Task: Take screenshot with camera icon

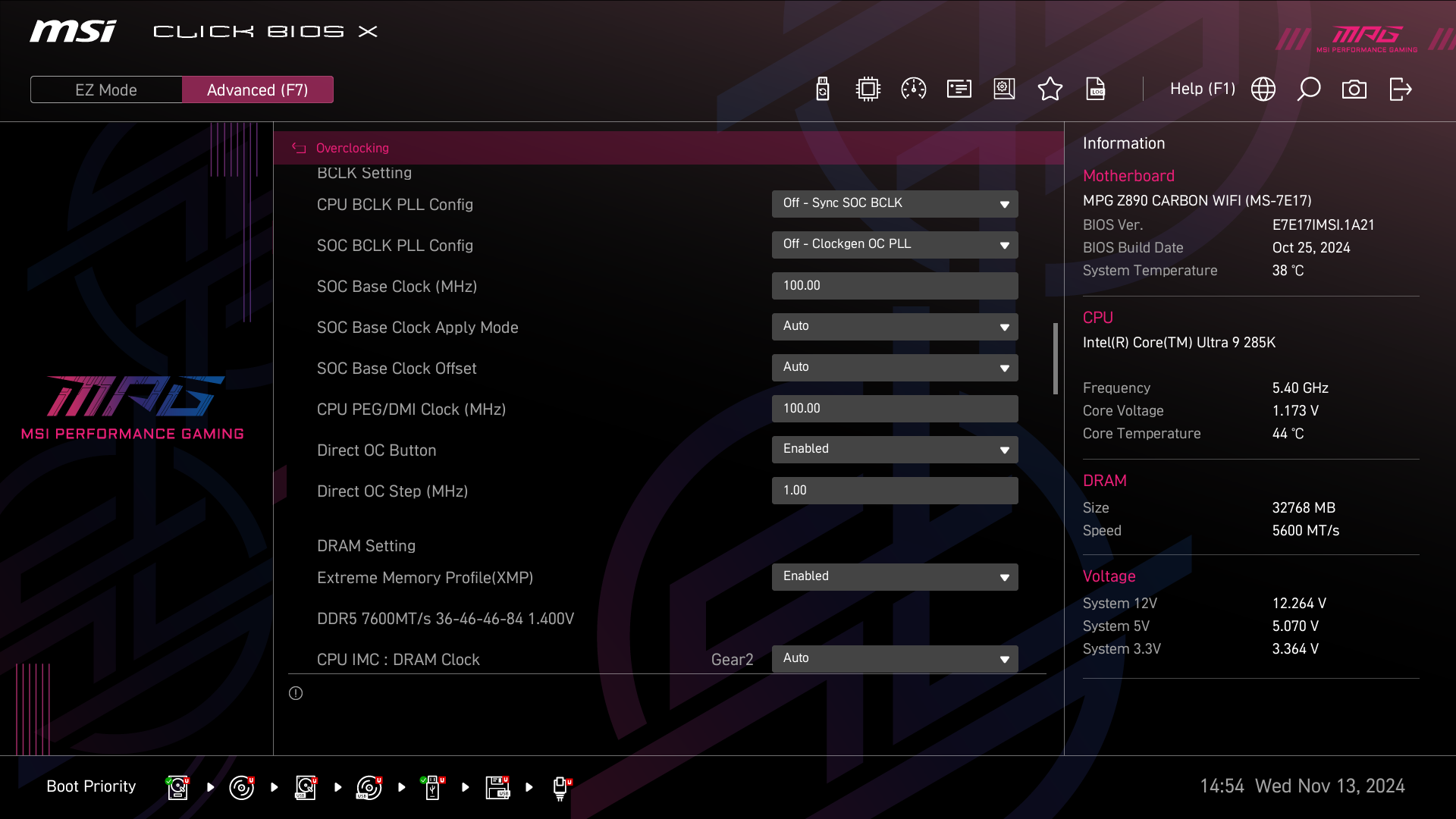Action: tap(1354, 89)
